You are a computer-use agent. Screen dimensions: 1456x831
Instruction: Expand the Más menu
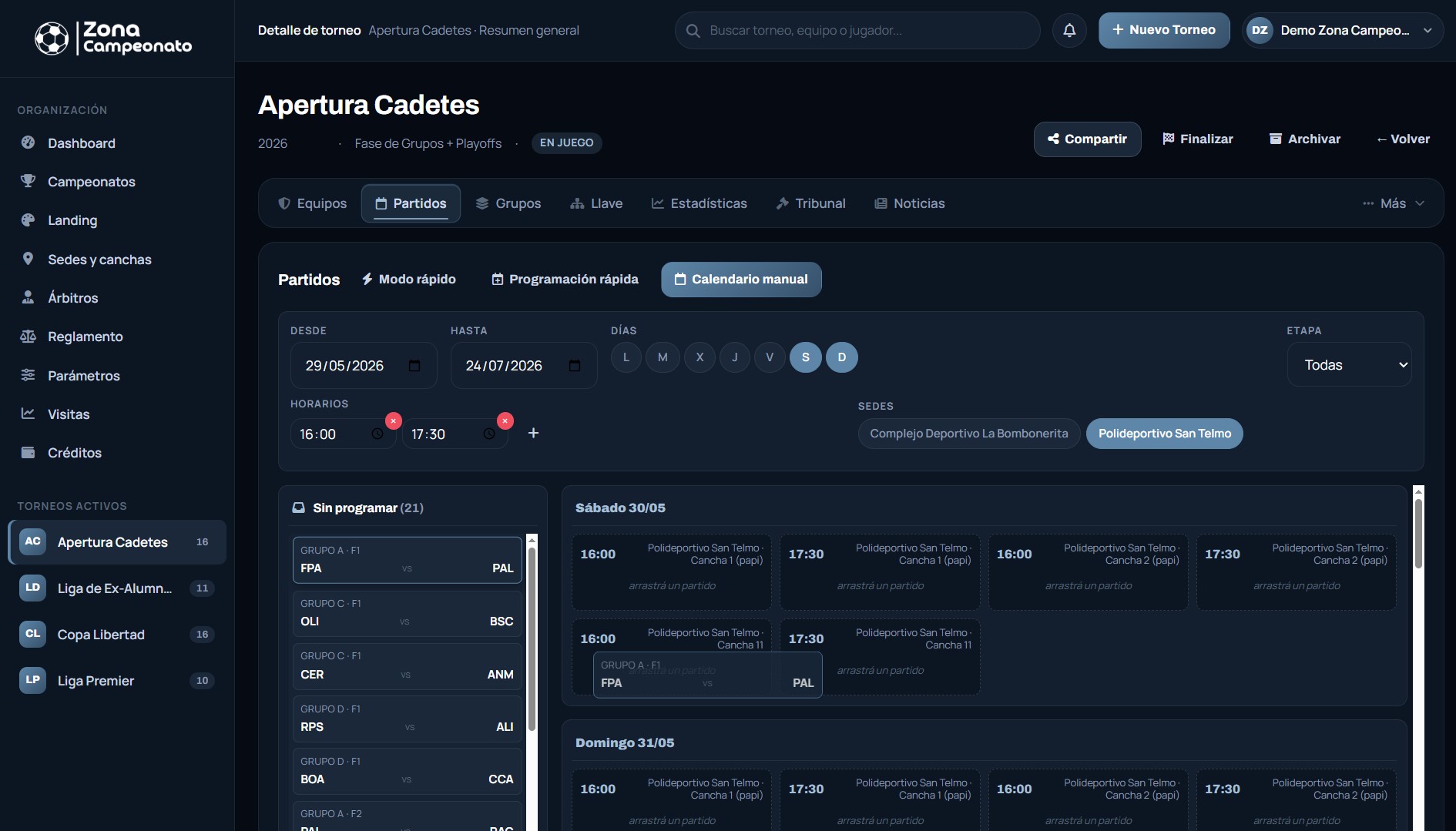tap(1394, 203)
